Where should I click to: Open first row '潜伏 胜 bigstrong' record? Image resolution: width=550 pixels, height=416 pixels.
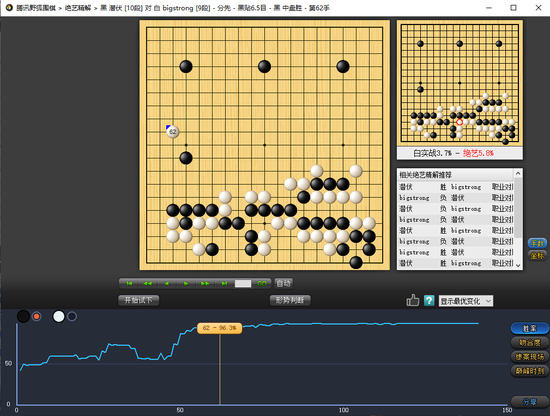point(456,187)
